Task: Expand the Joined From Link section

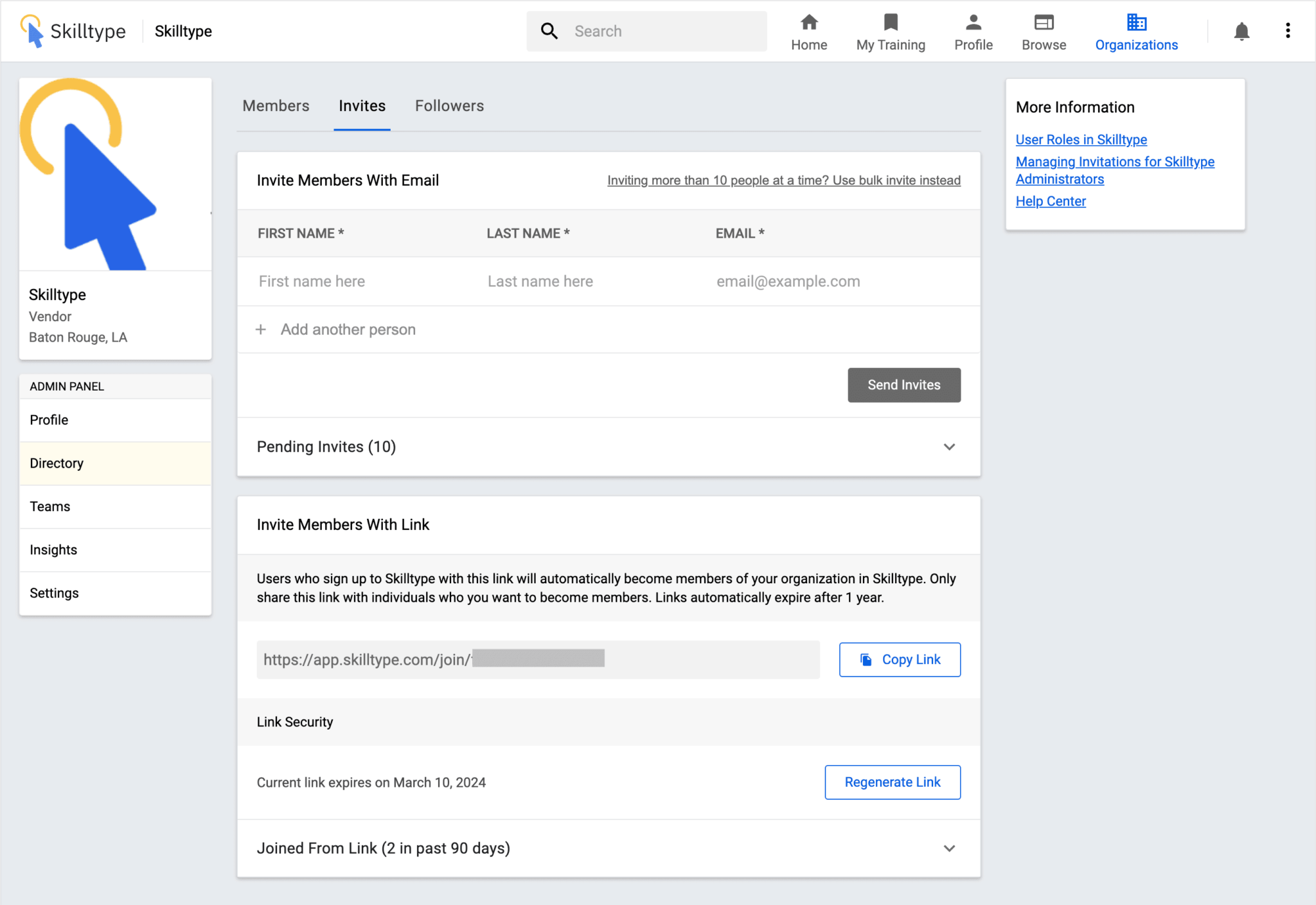Action: (949, 848)
